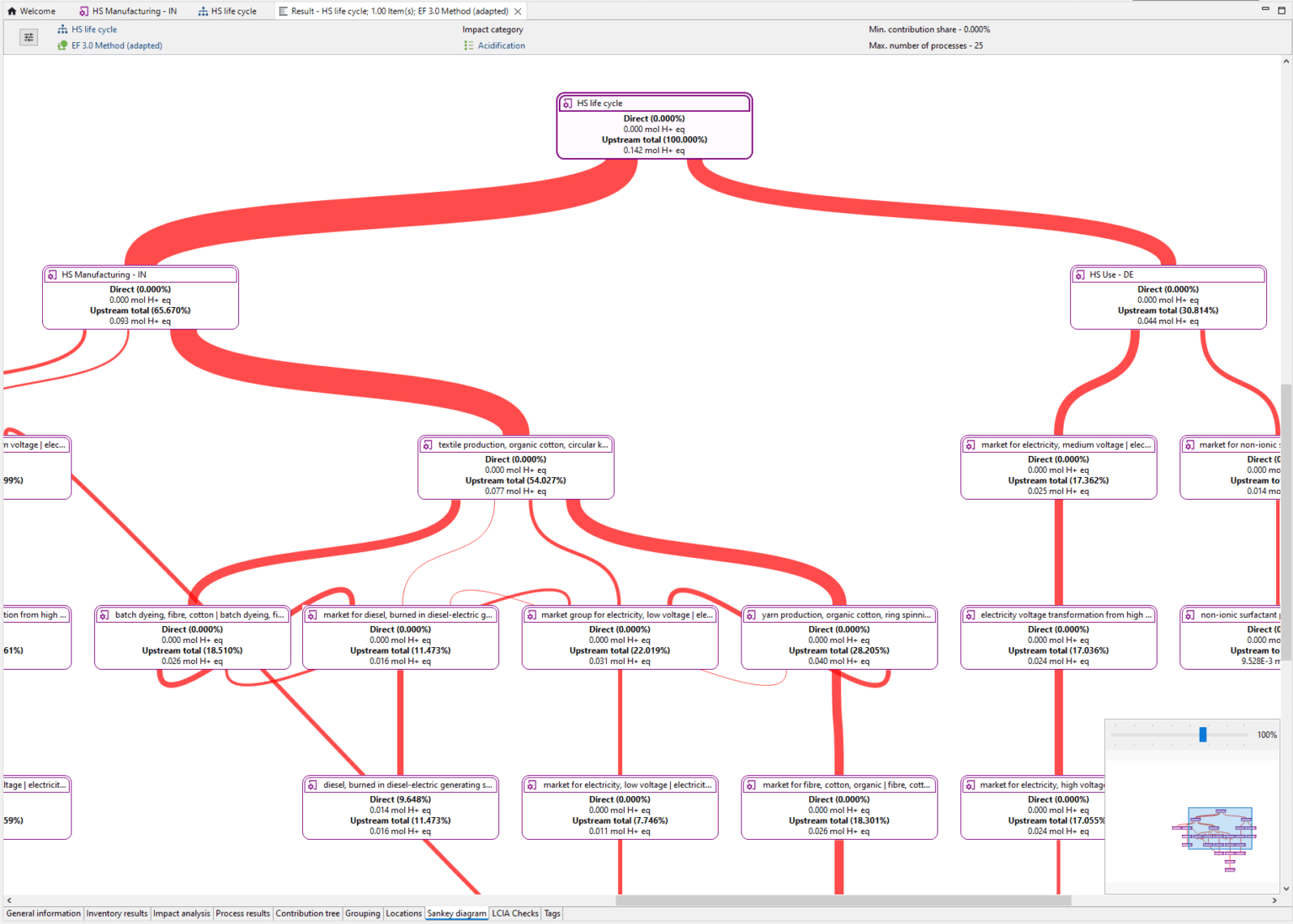Click 'Max. number of processes - 25' text

(x=926, y=45)
